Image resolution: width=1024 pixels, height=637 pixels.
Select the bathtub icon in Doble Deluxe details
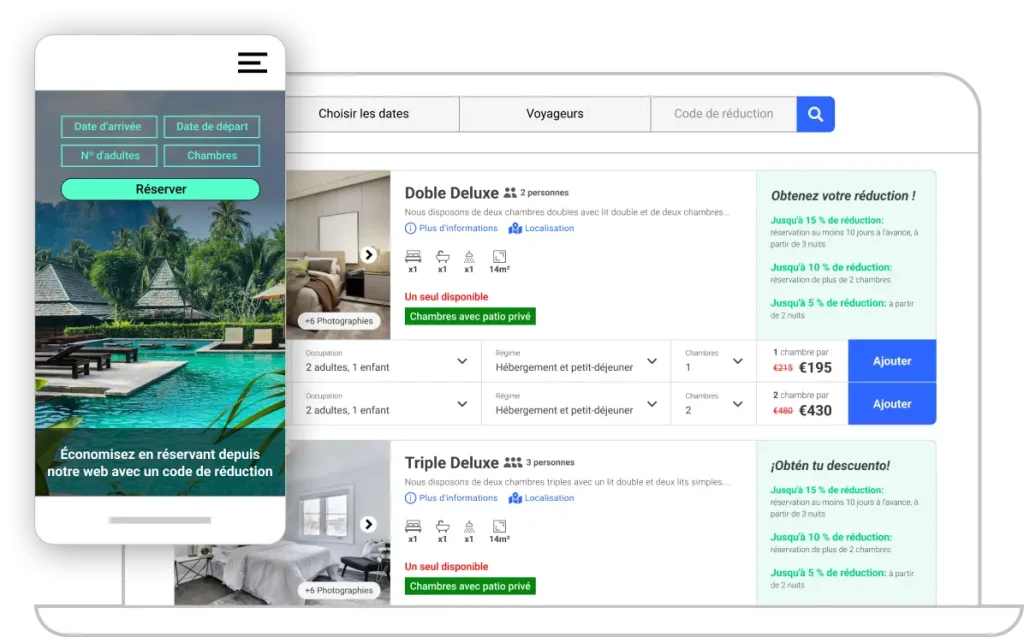[442, 256]
